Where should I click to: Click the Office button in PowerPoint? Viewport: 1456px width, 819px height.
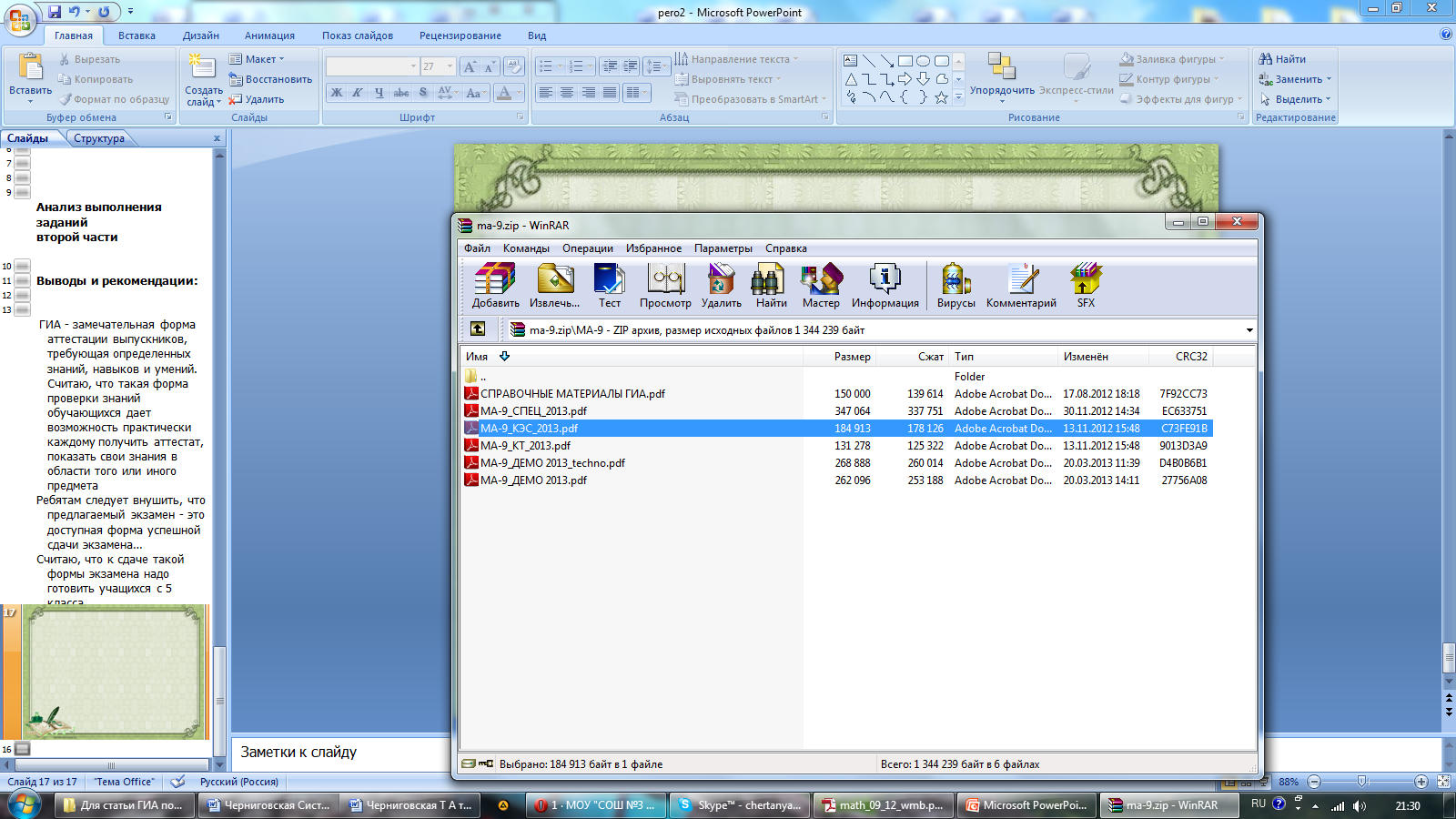[20, 18]
